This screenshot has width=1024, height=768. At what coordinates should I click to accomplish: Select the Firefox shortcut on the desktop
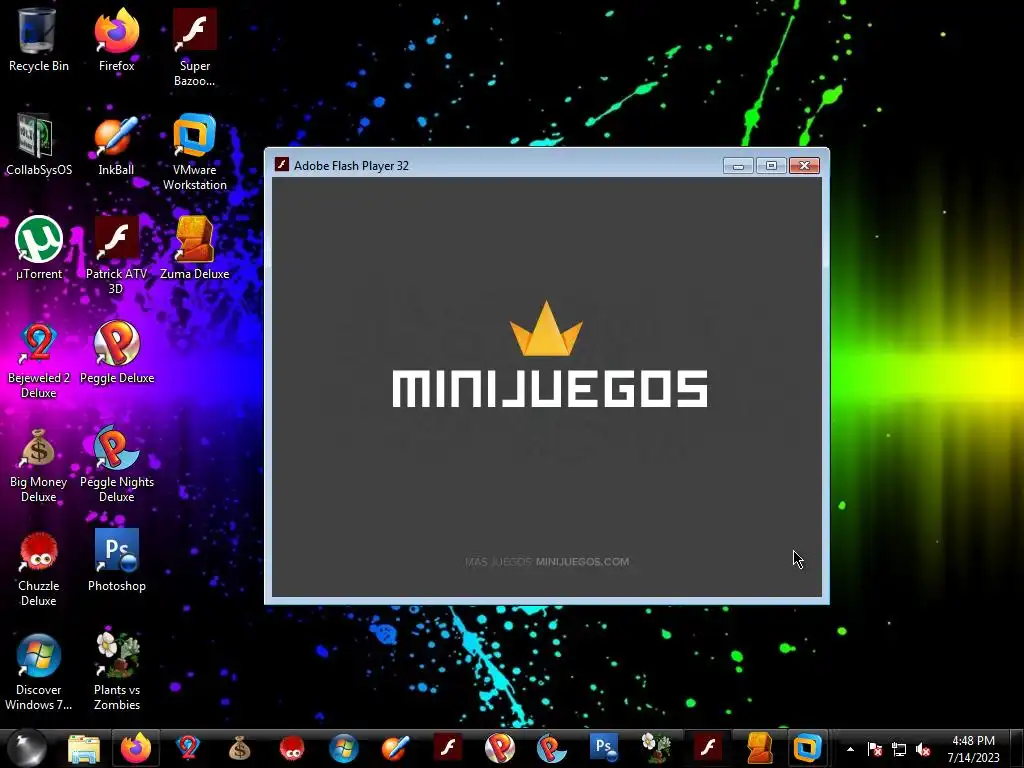[x=116, y=40]
